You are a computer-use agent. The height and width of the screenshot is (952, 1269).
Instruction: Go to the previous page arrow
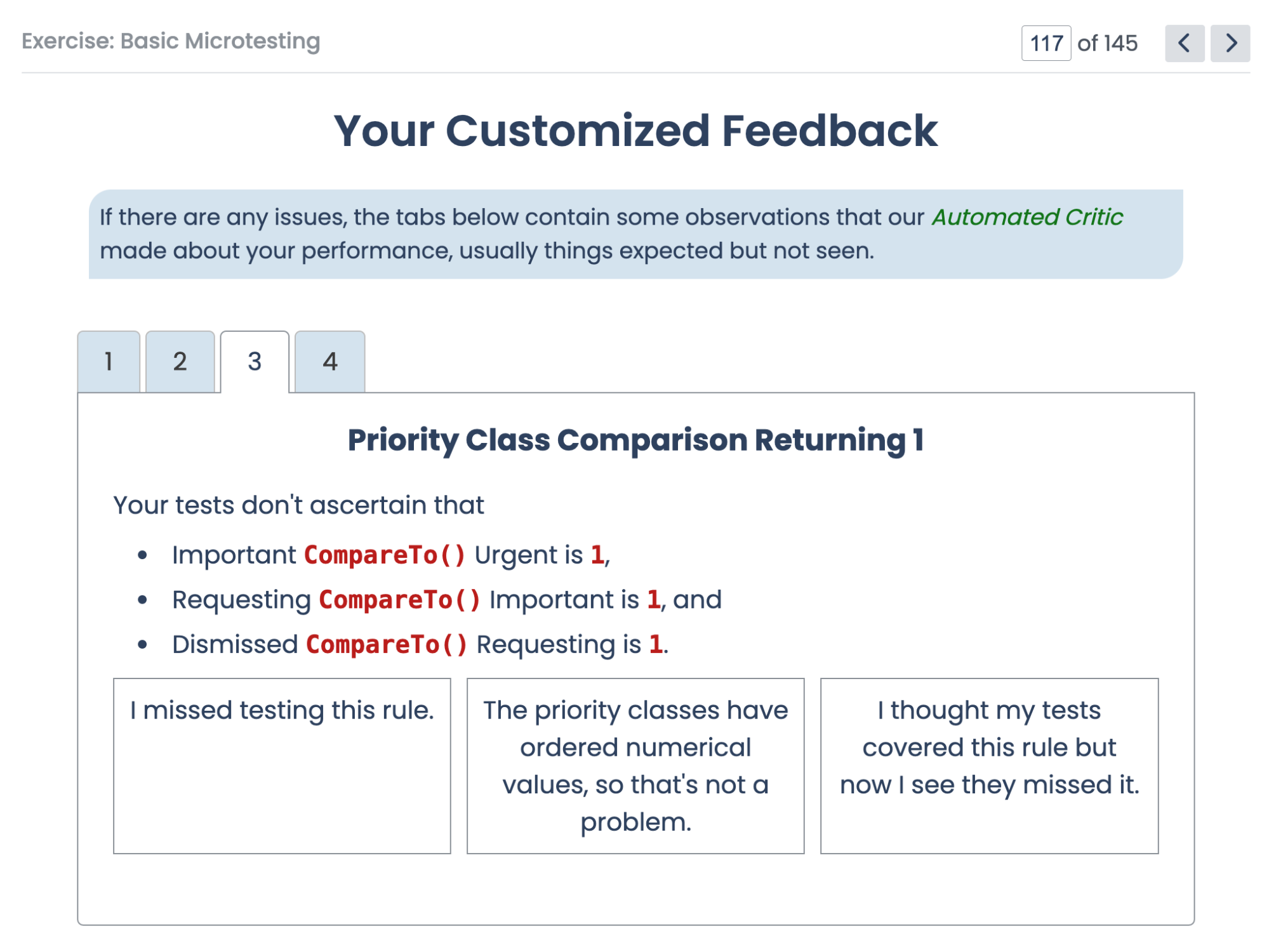pyautogui.click(x=1184, y=43)
